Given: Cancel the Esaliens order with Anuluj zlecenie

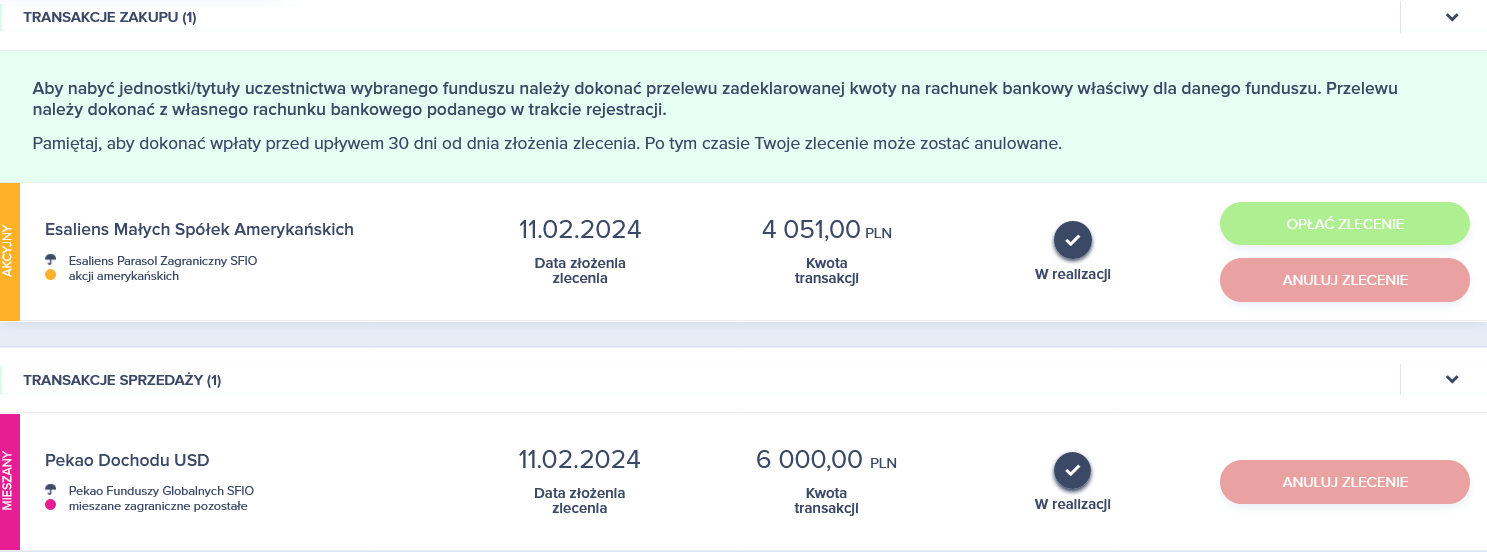Looking at the screenshot, I should [1345, 280].
